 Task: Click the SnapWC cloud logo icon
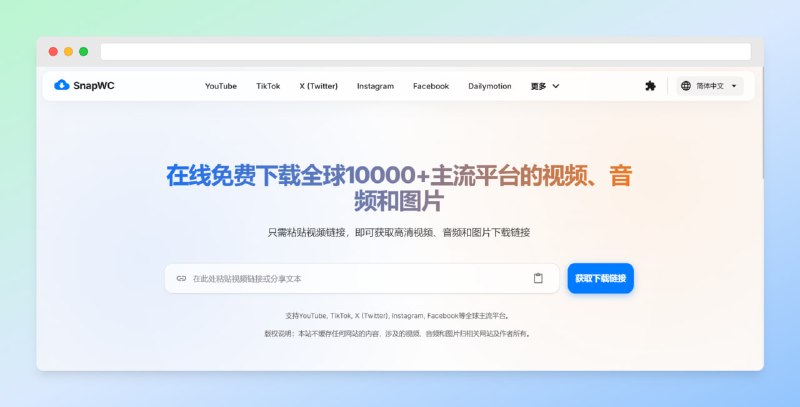tap(62, 85)
